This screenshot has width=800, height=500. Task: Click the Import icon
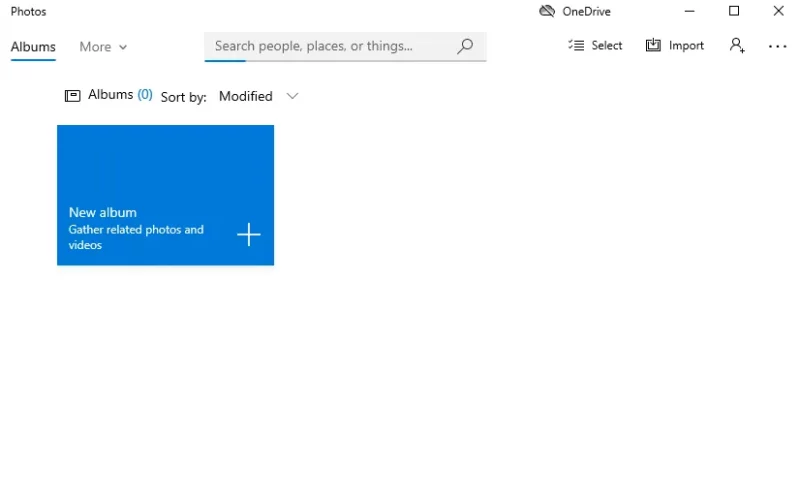[653, 45]
